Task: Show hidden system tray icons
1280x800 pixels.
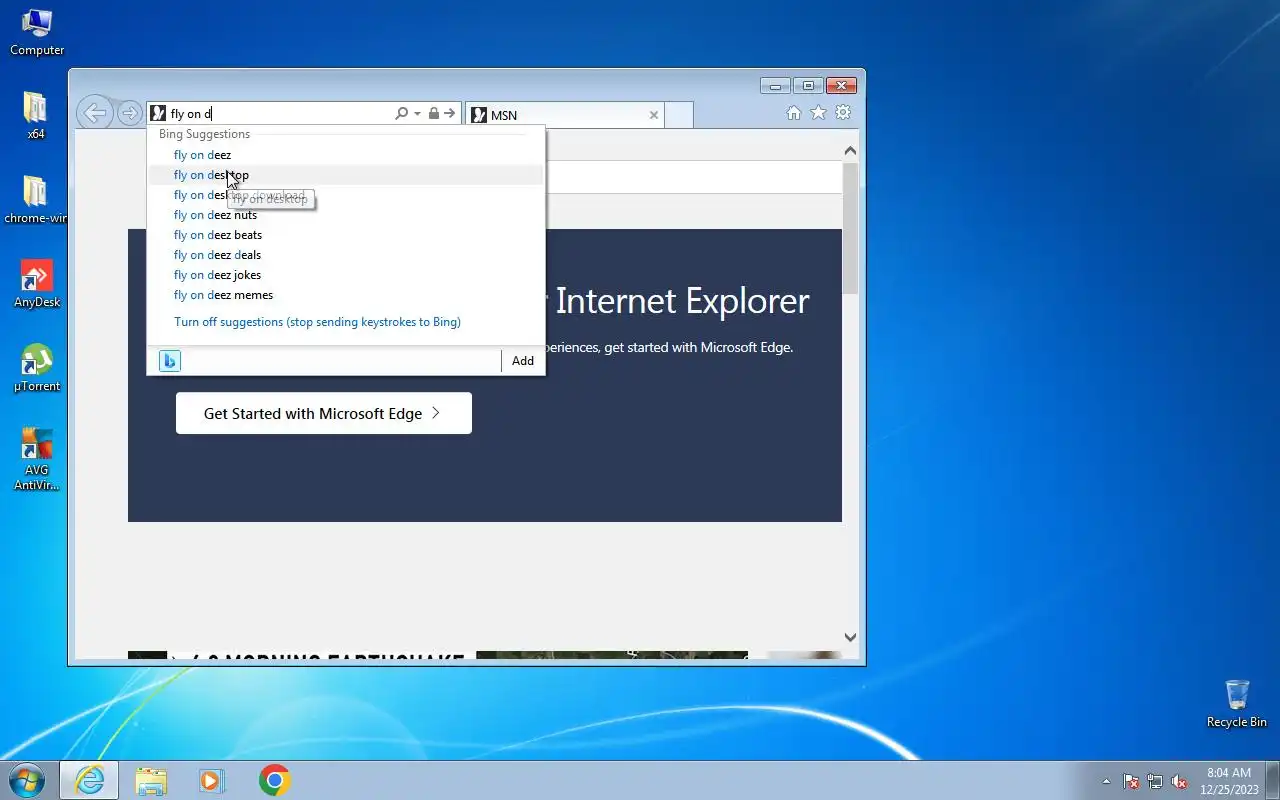Action: (x=1106, y=781)
